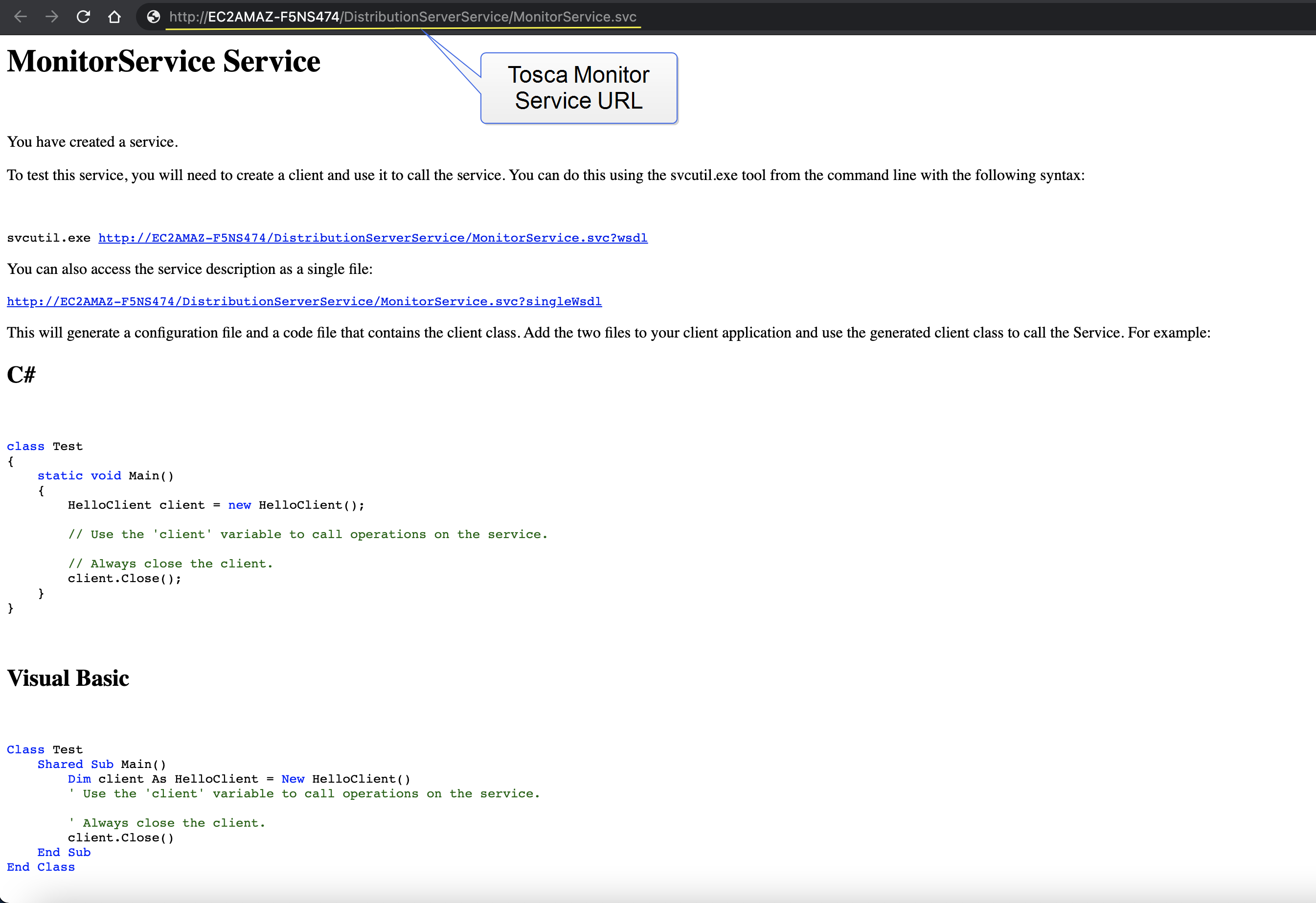This screenshot has width=1316, height=903.
Task: Click the 'Shared Sub Main()' code line
Action: point(102,764)
